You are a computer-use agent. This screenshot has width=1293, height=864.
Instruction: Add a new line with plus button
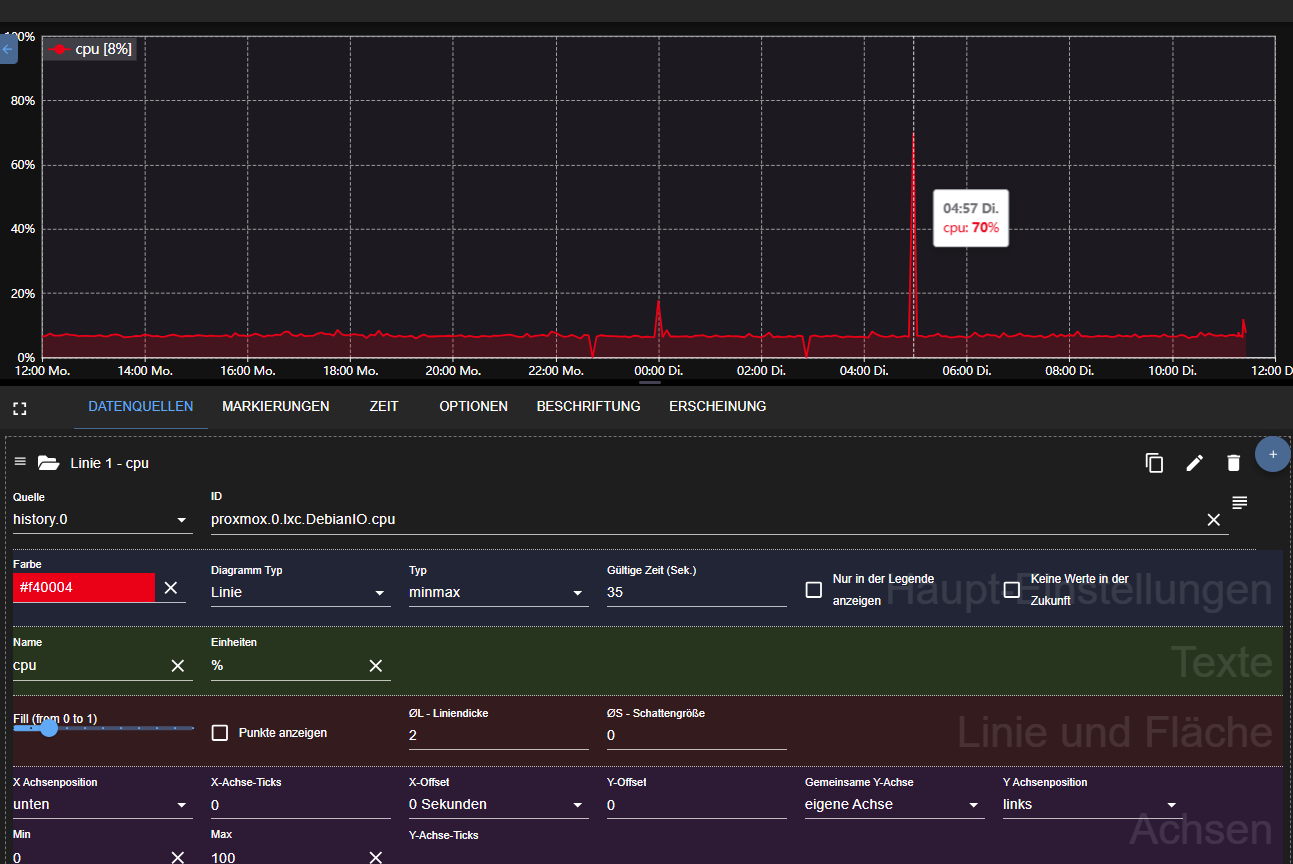tap(1272, 454)
